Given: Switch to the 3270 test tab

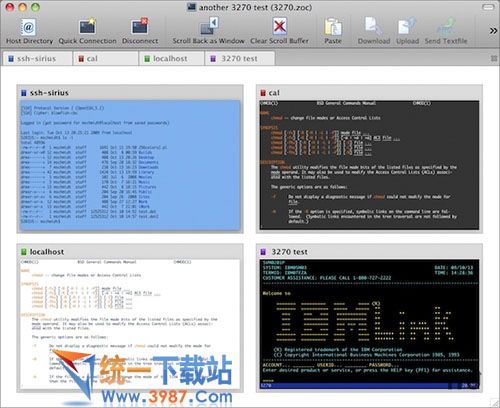Looking at the screenshot, I should (x=240, y=59).
